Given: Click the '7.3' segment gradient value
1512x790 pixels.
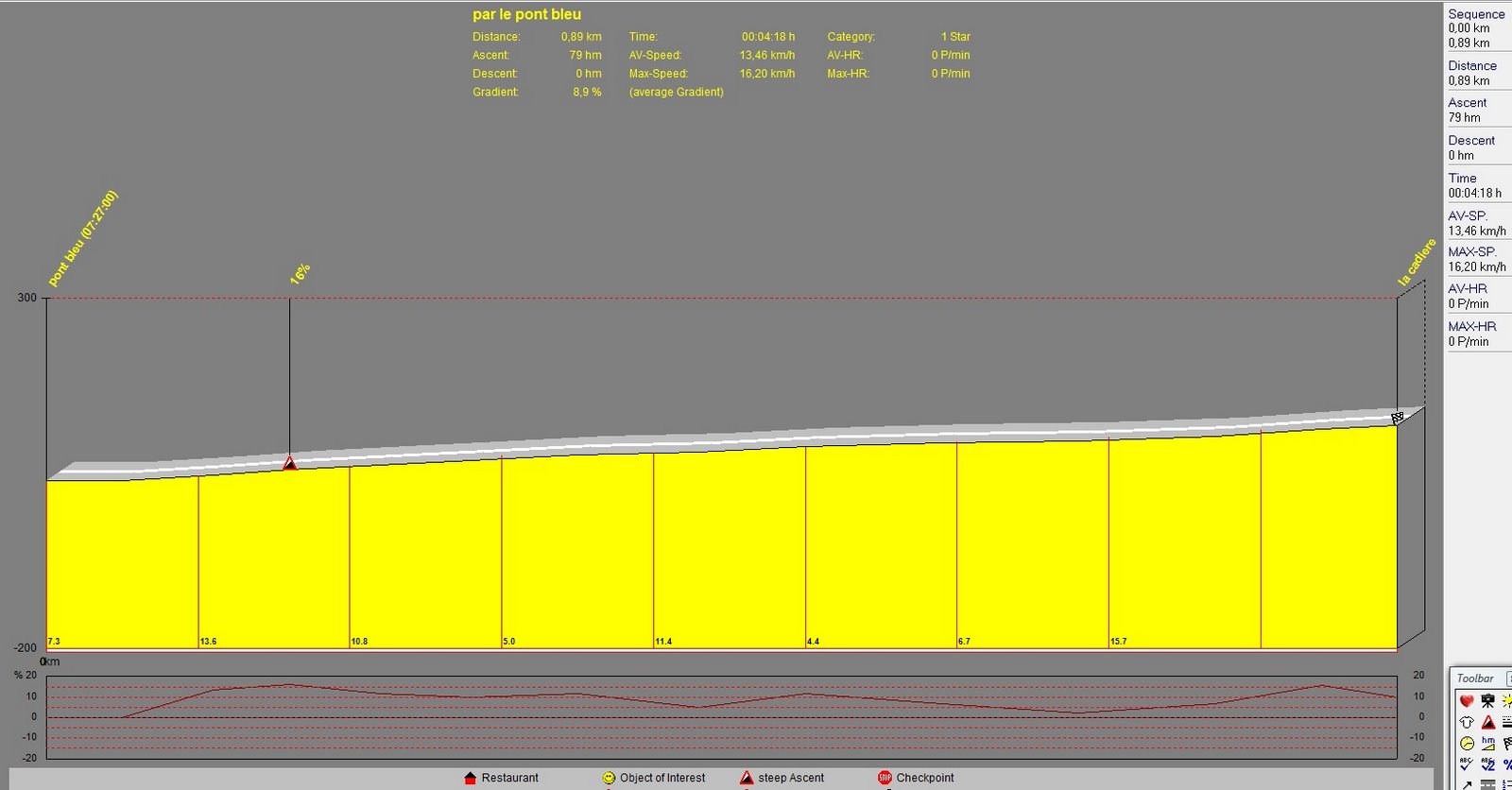Looking at the screenshot, I should pos(54,642).
